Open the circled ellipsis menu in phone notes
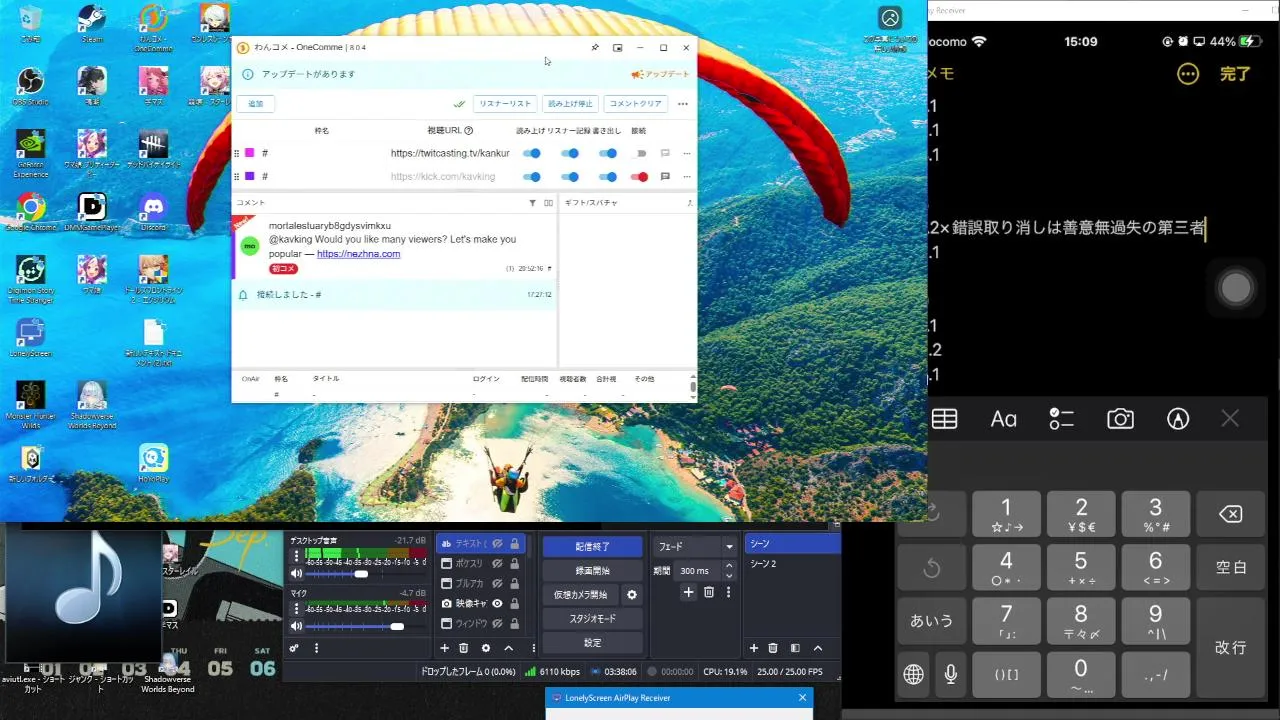Image resolution: width=1280 pixels, height=720 pixels. (1188, 74)
